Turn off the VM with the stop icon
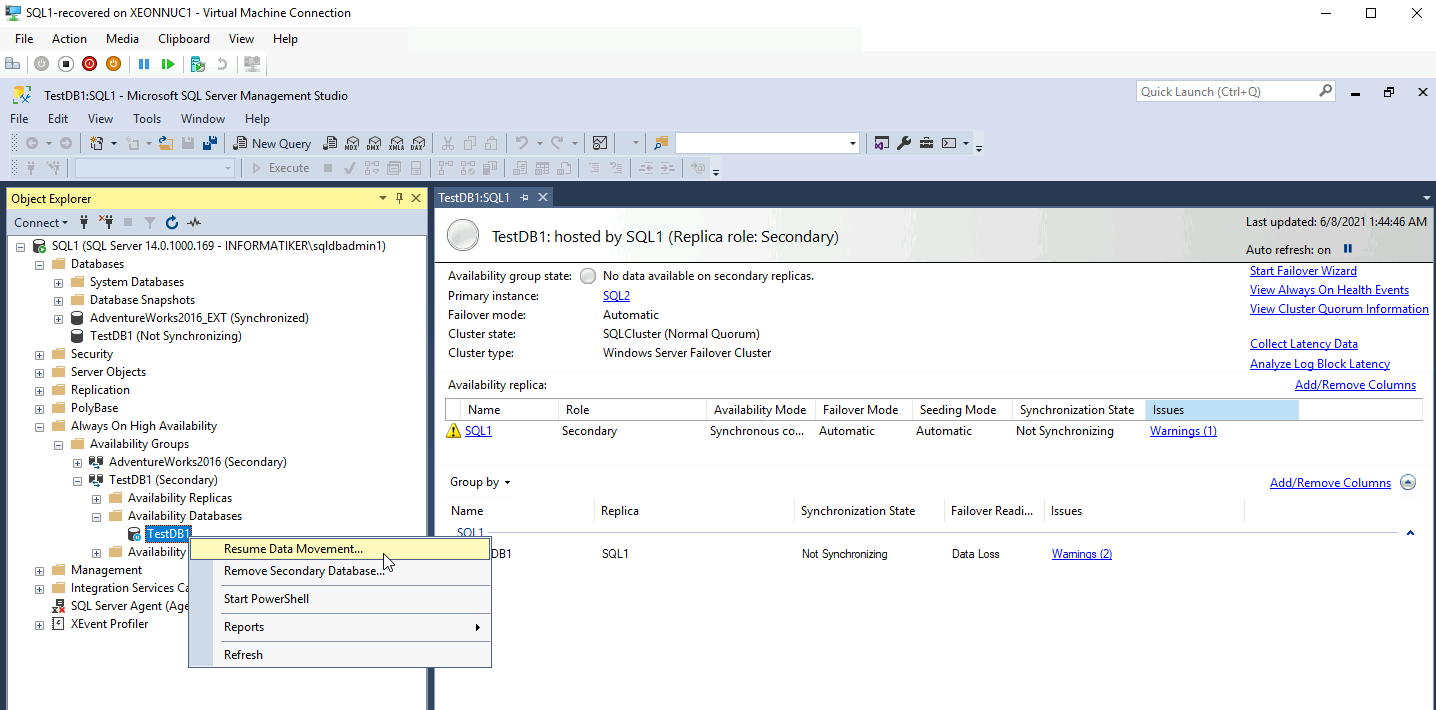Image resolution: width=1436 pixels, height=710 pixels. [66, 63]
